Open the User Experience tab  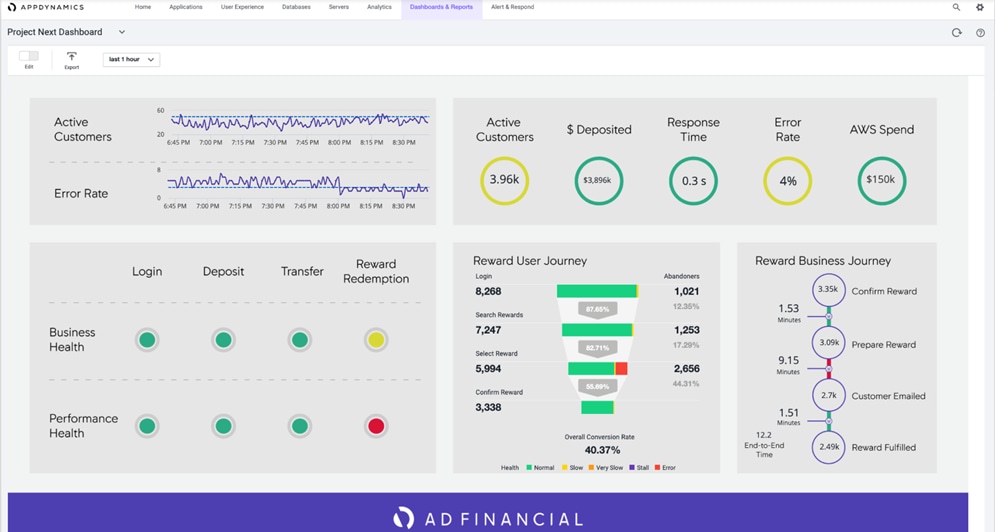coord(242,7)
